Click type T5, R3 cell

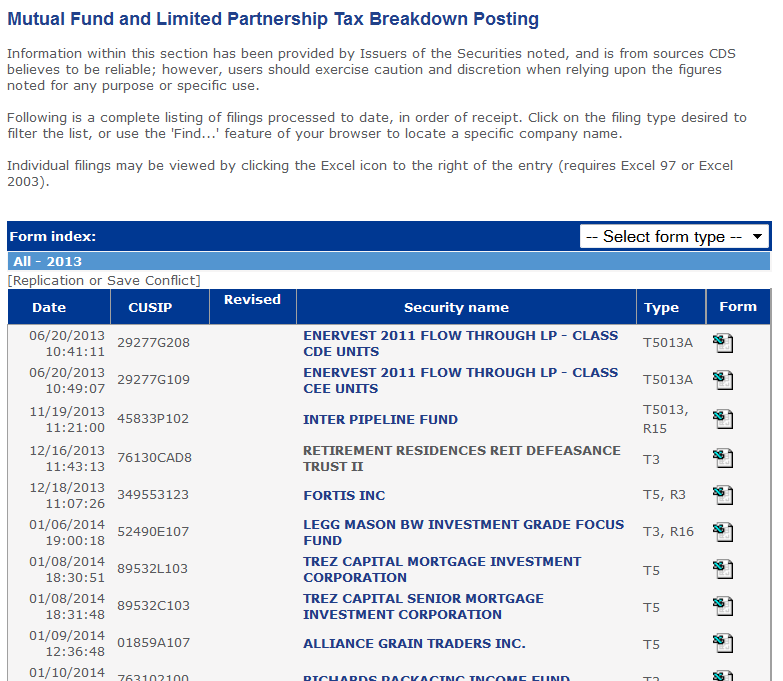point(664,494)
